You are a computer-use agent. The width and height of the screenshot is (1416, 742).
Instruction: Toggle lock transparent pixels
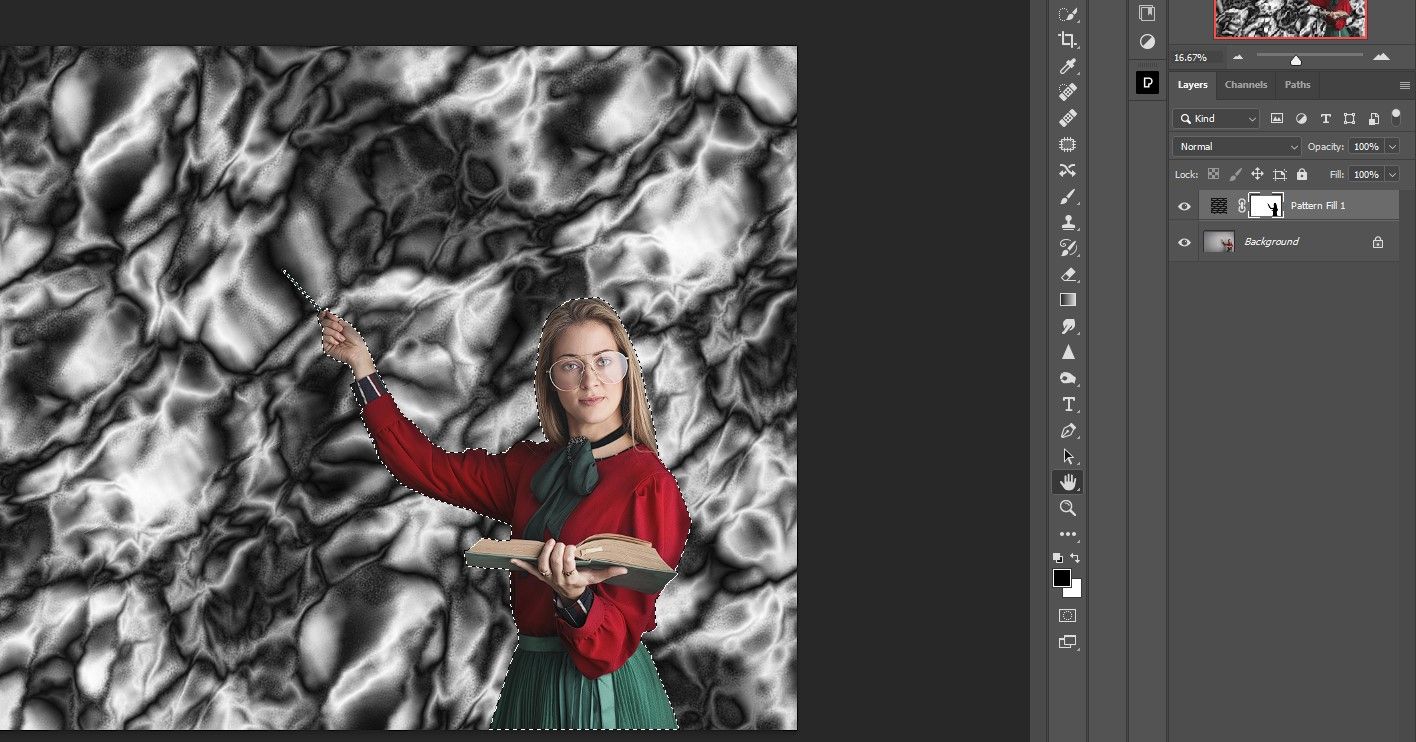point(1213,174)
